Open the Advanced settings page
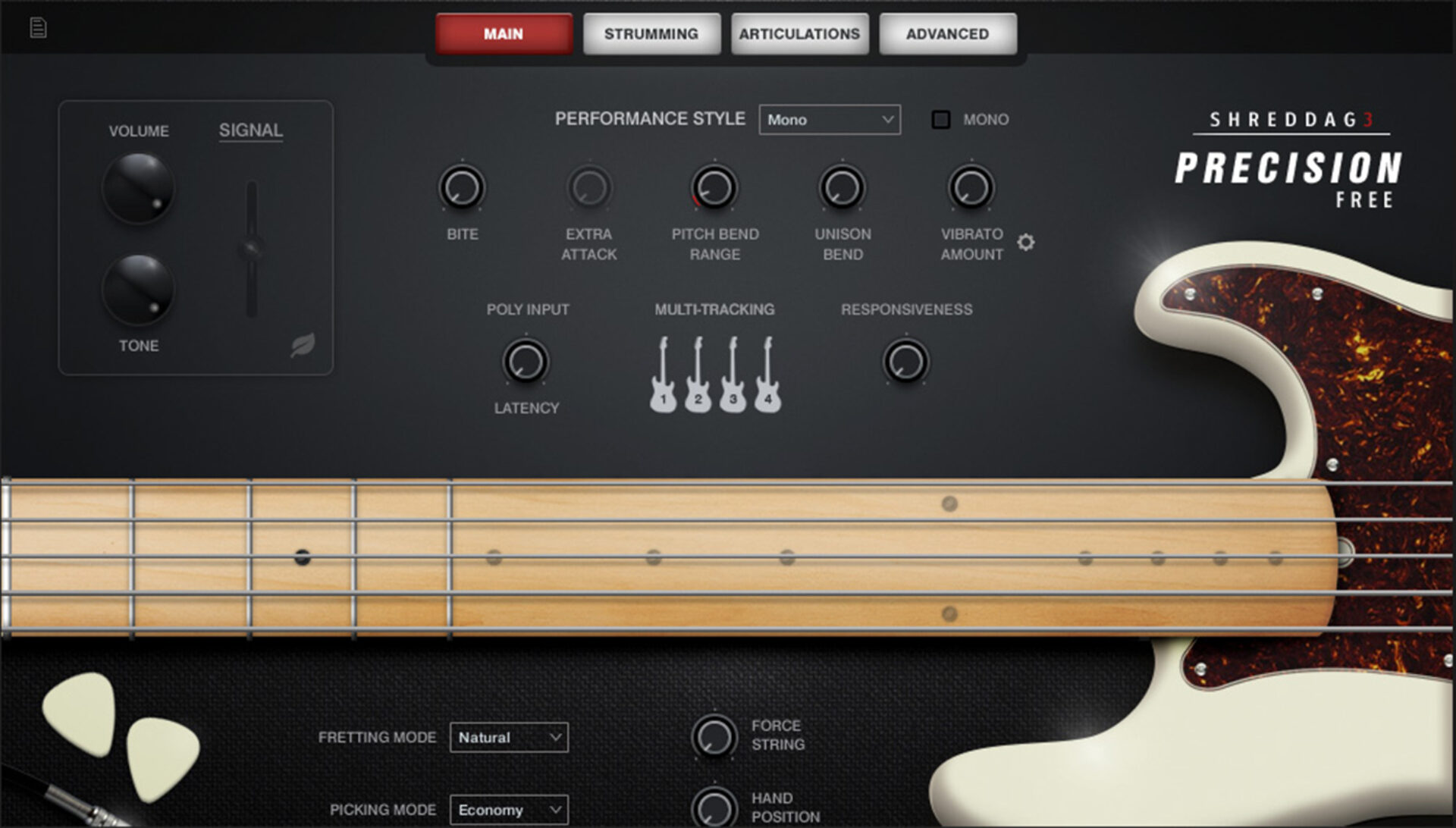Image resolution: width=1456 pixels, height=828 pixels. [x=946, y=33]
